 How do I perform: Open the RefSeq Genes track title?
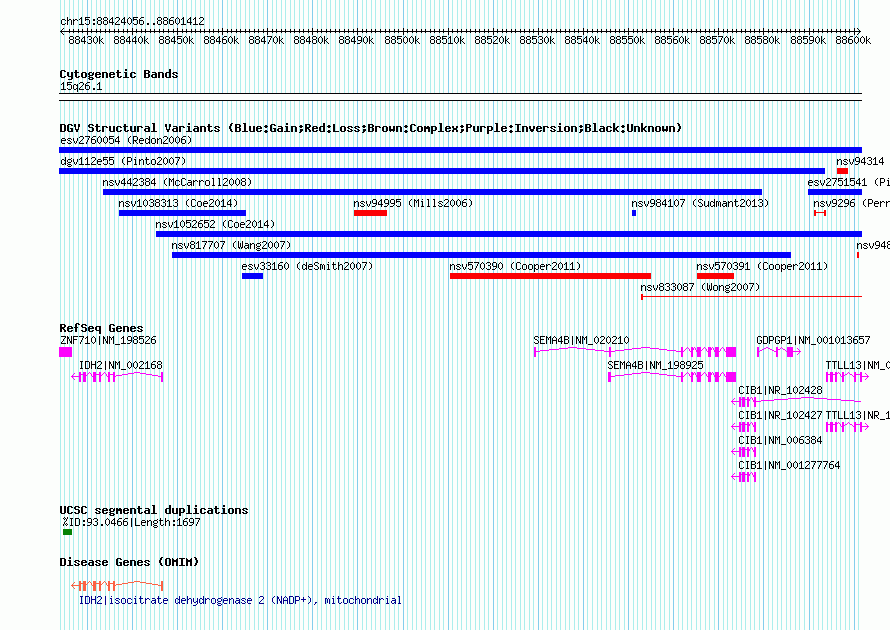coord(101,328)
